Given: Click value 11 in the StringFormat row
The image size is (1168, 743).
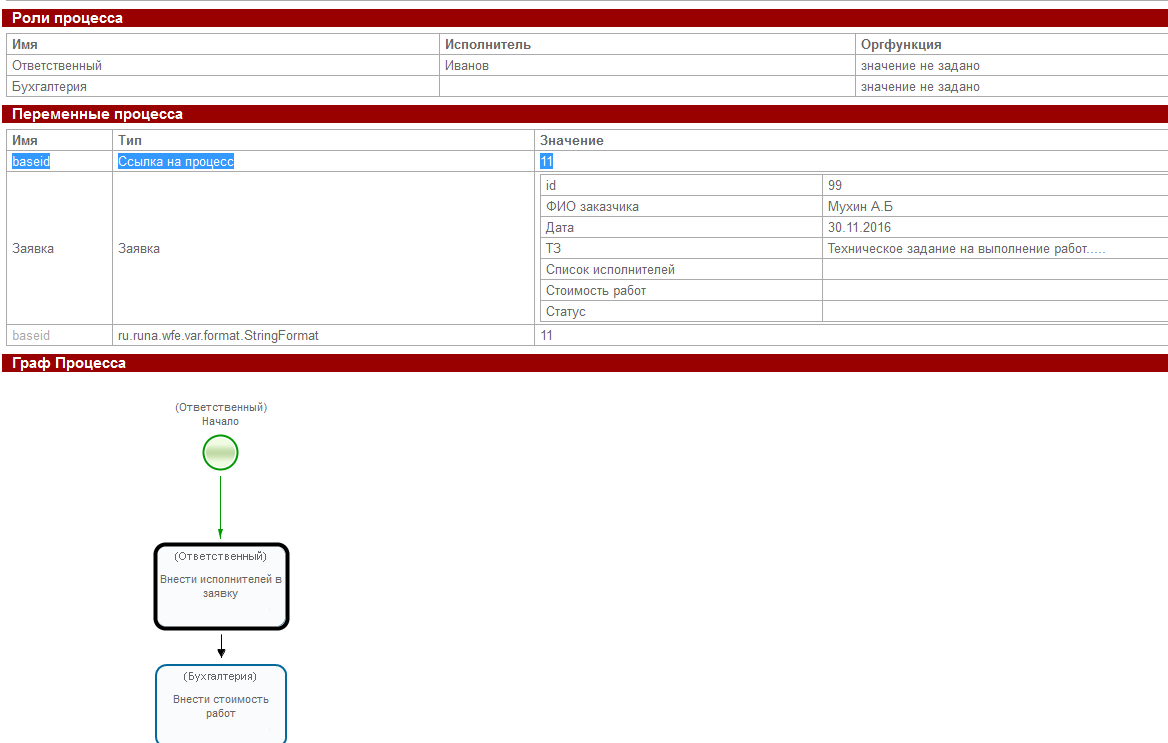Looking at the screenshot, I should tap(547, 335).
